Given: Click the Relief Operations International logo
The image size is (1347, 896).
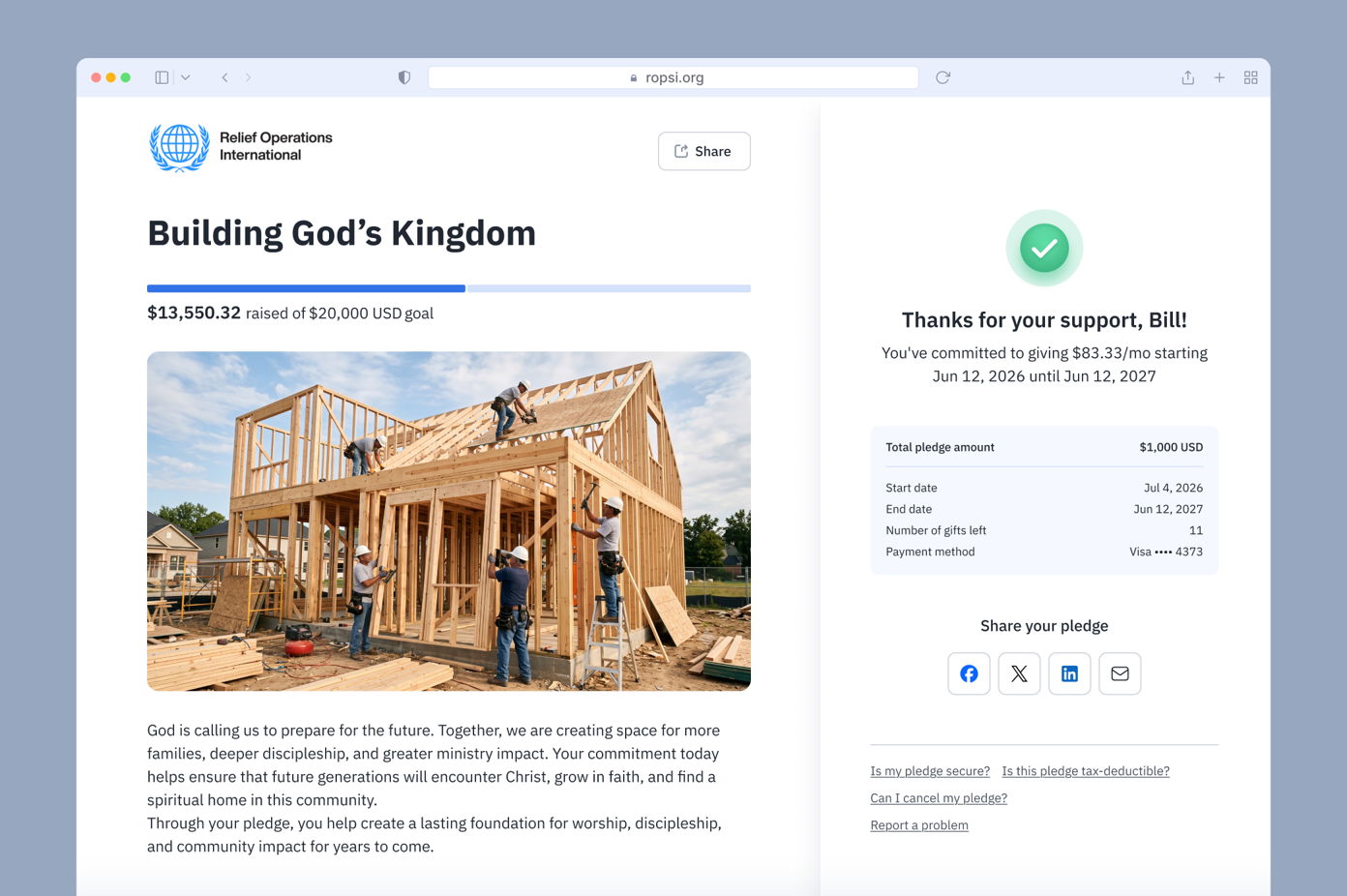Looking at the screenshot, I should pyautogui.click(x=241, y=147).
